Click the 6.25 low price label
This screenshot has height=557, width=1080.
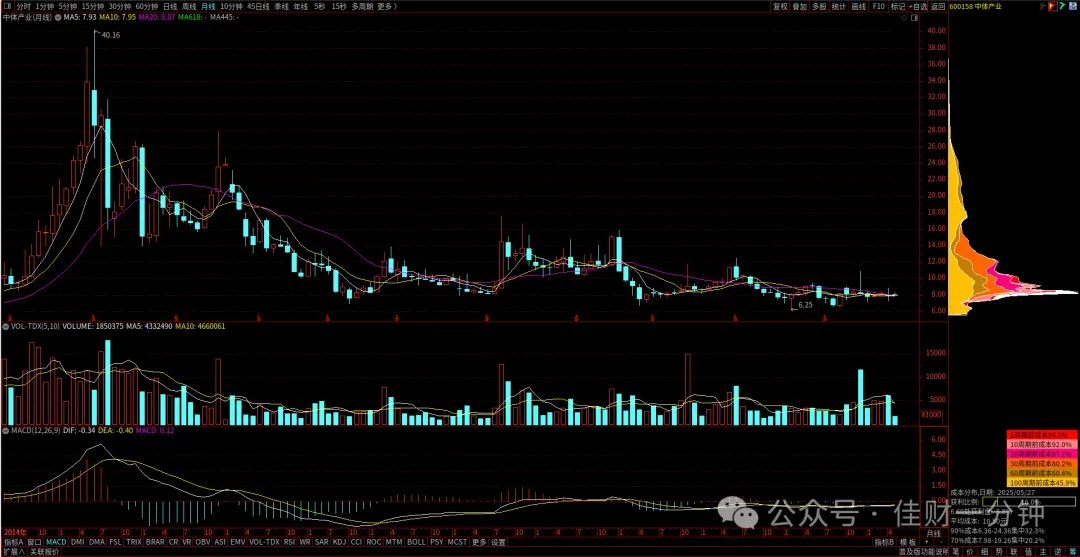point(804,304)
